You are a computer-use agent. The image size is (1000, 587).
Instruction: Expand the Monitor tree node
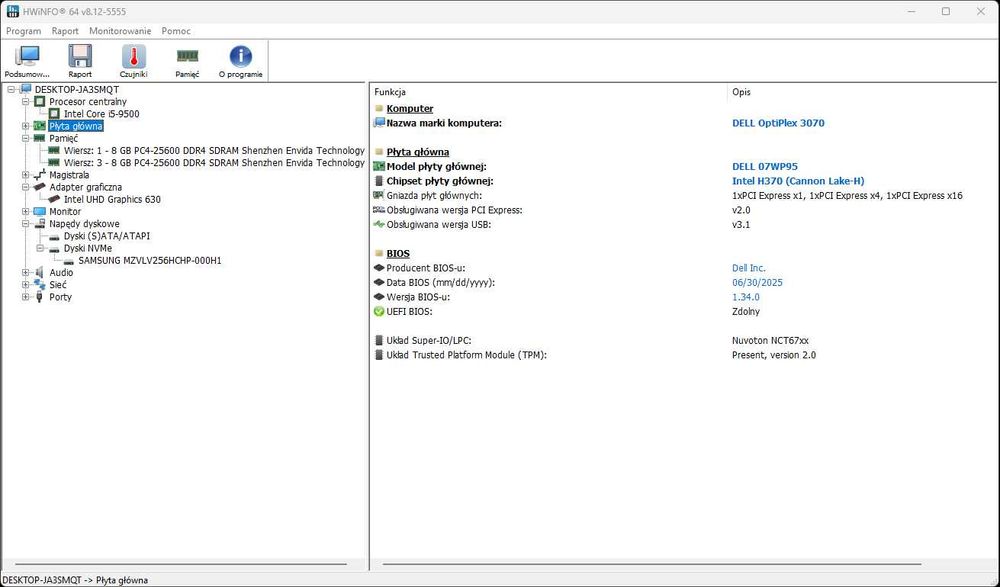pyautogui.click(x=26, y=211)
